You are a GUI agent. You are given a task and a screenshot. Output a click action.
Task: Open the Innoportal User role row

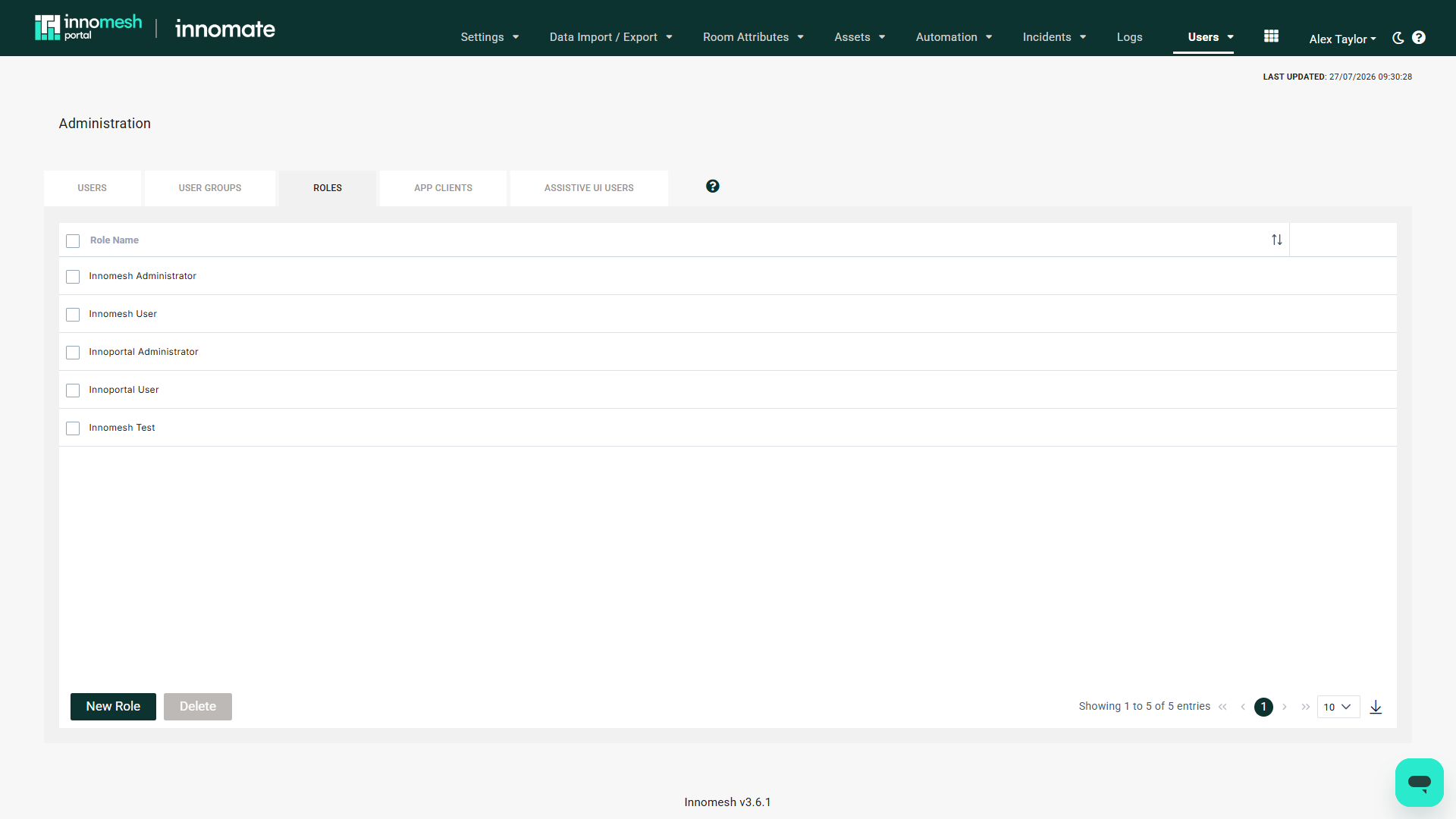click(728, 390)
